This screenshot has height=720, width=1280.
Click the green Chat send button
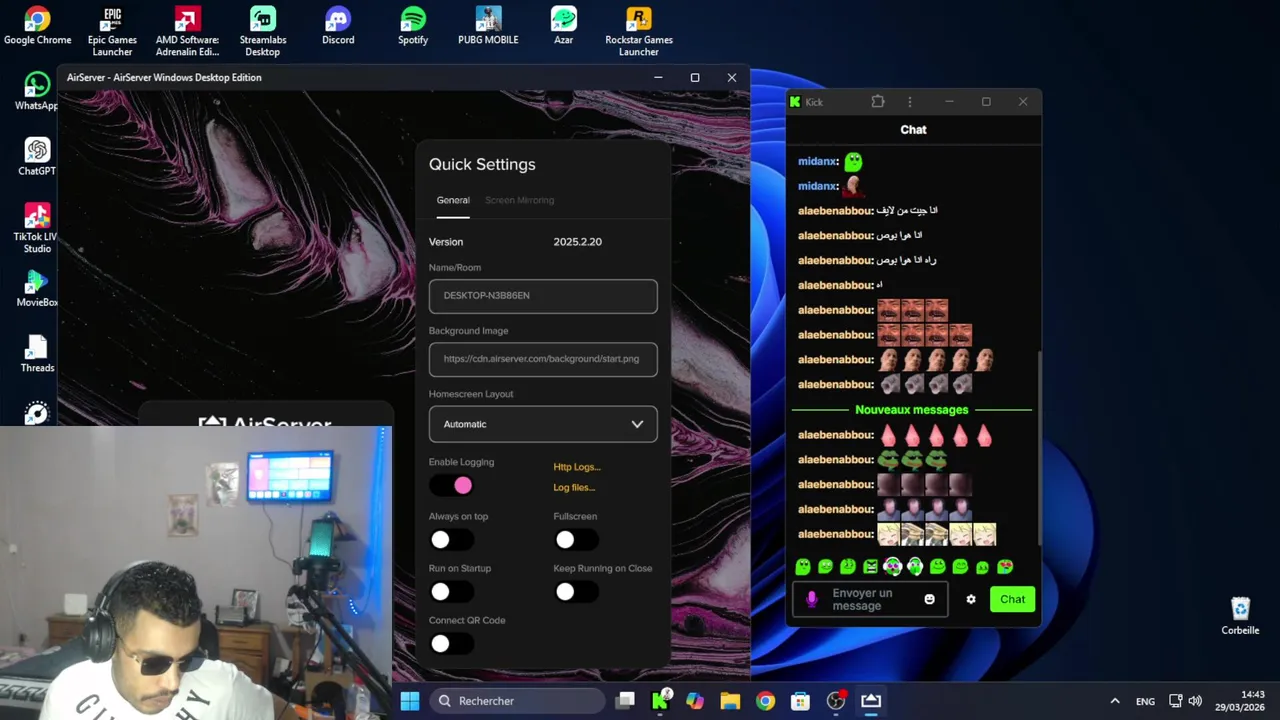[x=1012, y=599]
